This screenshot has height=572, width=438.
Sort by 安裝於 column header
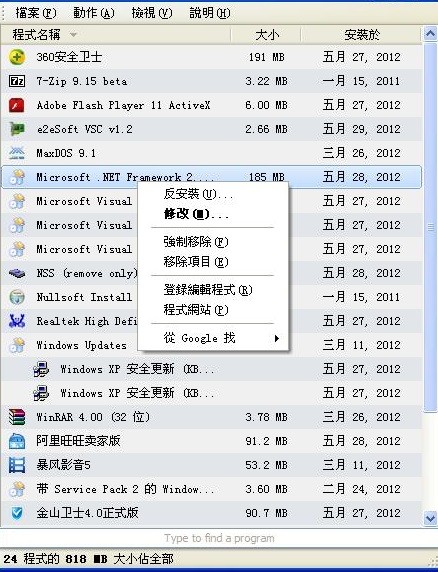pos(361,35)
